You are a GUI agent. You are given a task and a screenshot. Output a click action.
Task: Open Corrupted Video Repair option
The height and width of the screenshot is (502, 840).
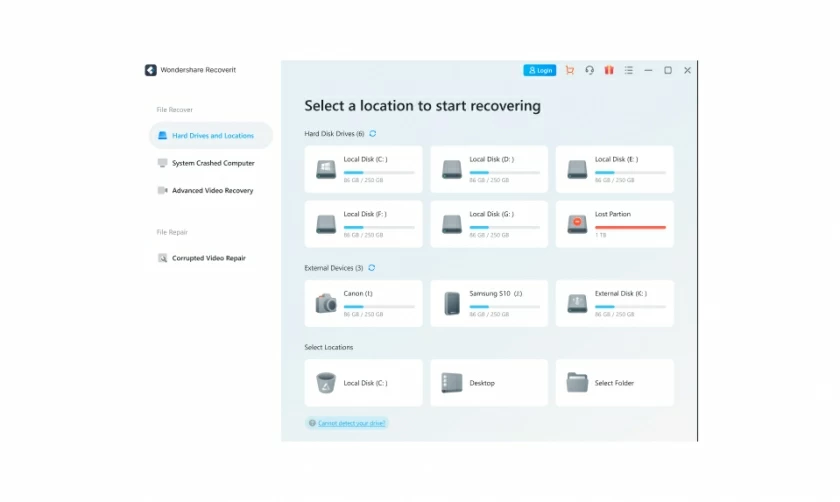[211, 258]
